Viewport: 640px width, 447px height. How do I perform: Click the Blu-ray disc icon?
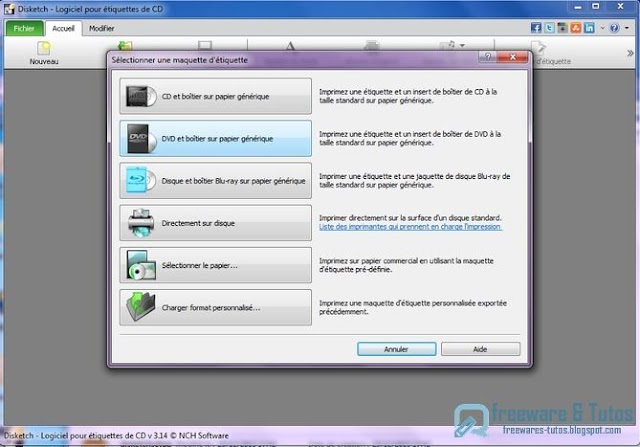(141, 180)
